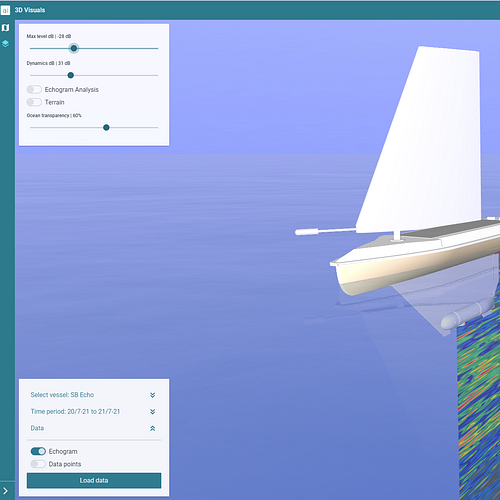This screenshot has width=500, height=500.
Task: Click the Max level dB slider handle
Action: click(x=74, y=48)
